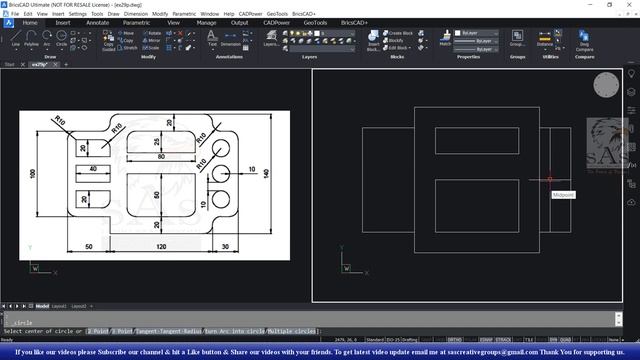The height and width of the screenshot is (360, 640).
Task: Toggle QUAD in status bar
Action: click(566, 340)
